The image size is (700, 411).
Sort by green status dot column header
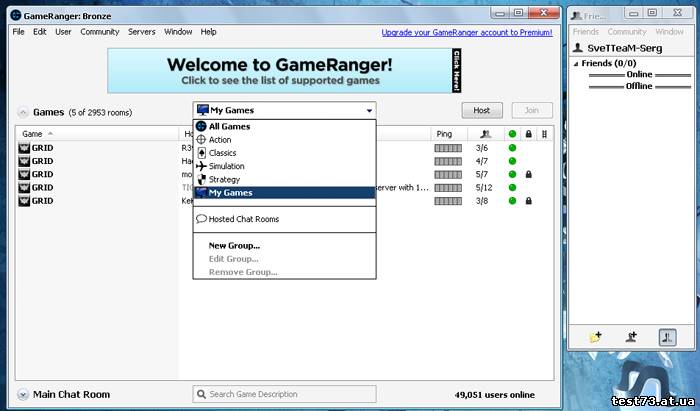point(512,134)
